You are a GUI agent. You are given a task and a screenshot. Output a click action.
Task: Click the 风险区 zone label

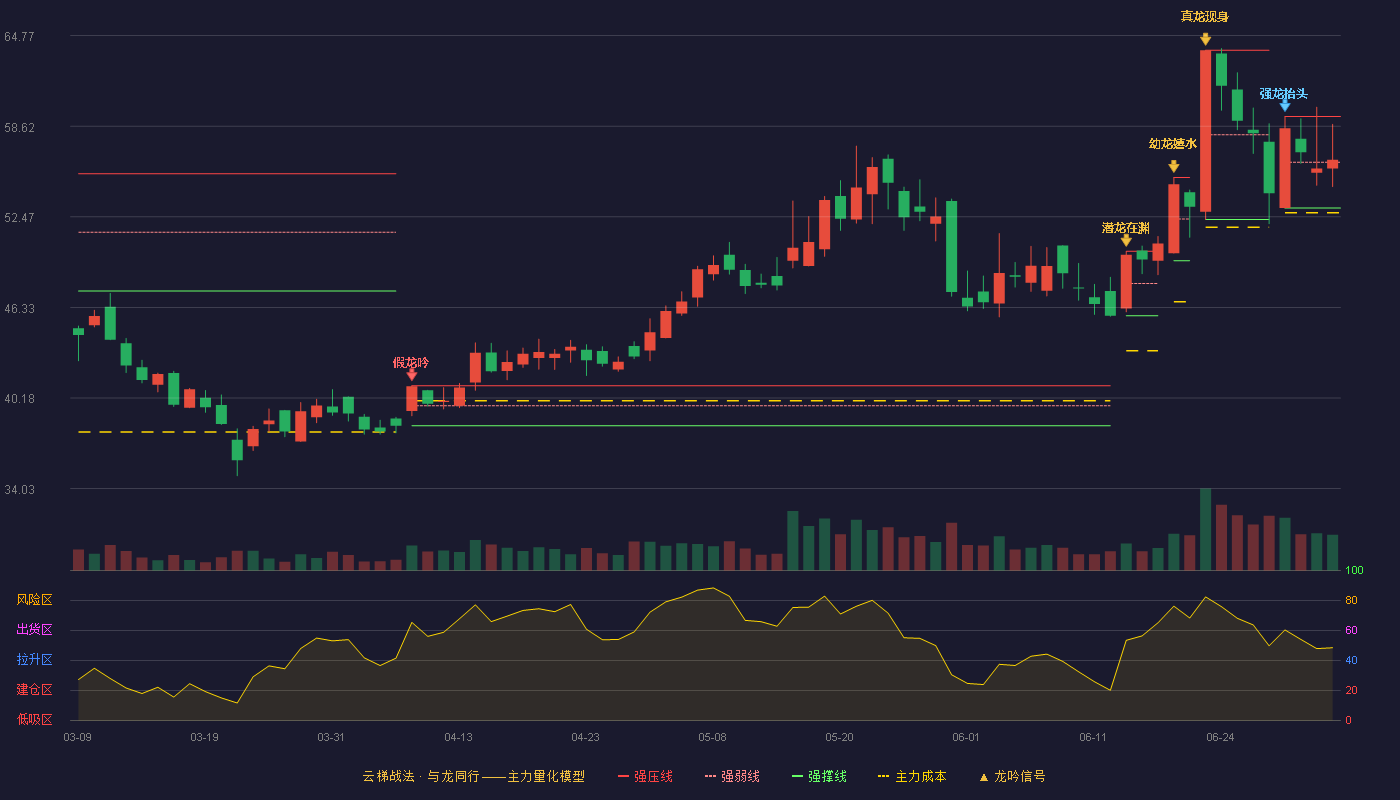coord(35,600)
